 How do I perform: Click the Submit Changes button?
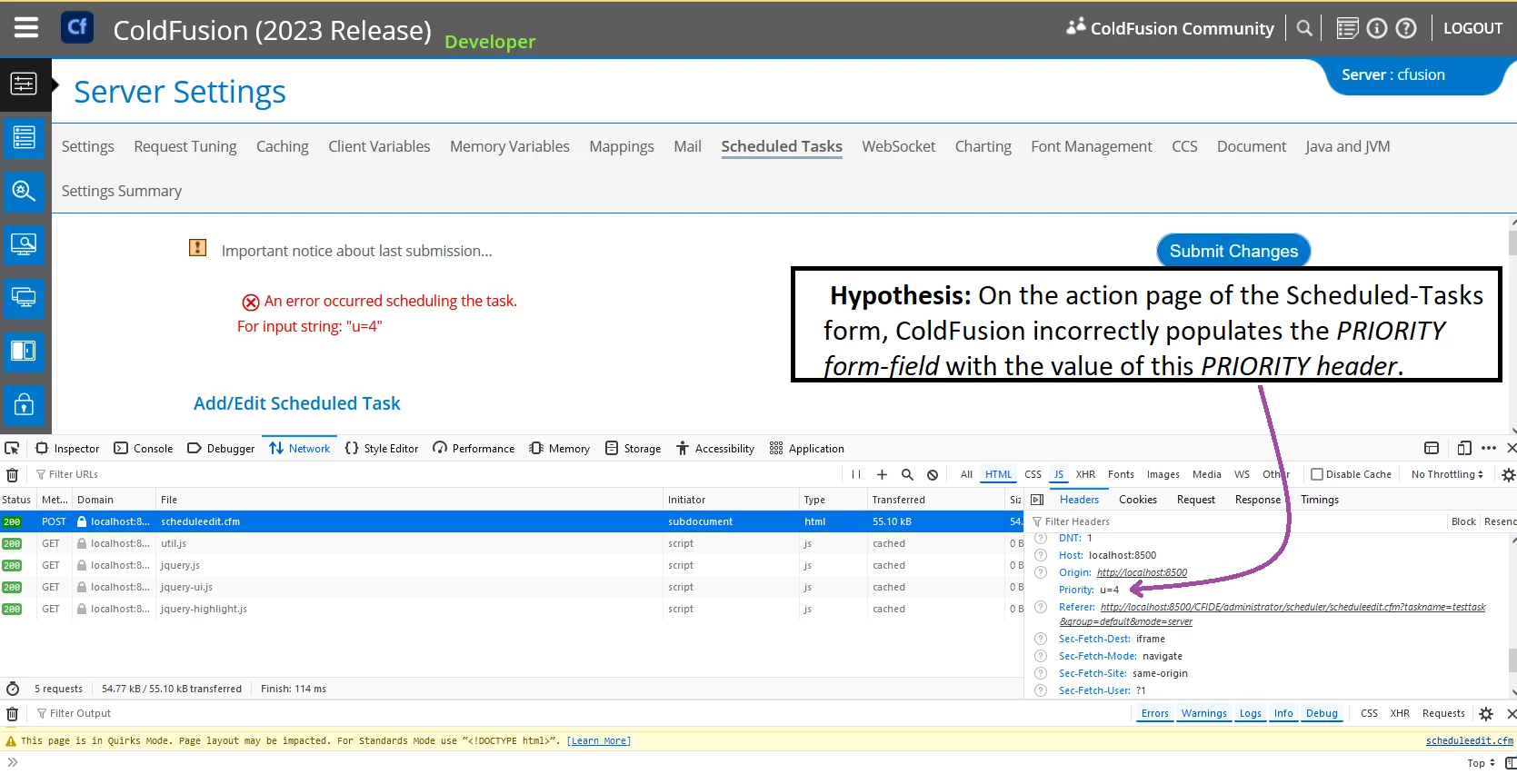pyautogui.click(x=1233, y=251)
